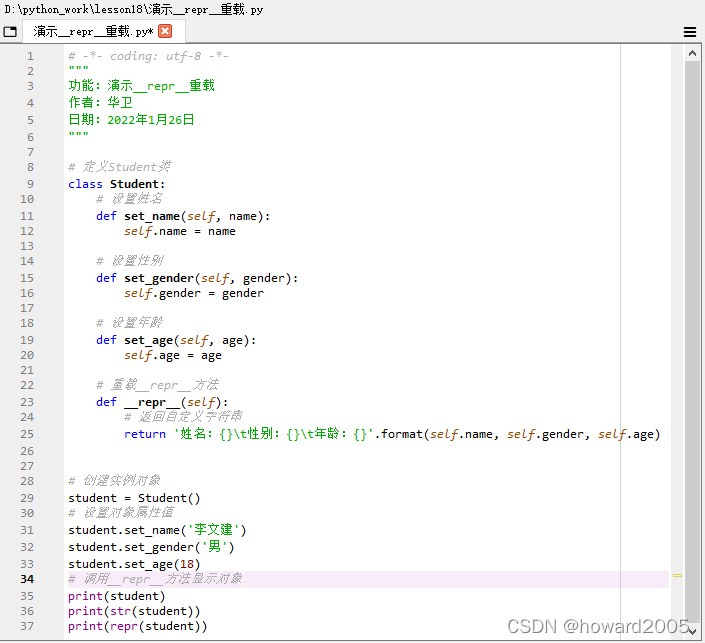Click 'print(student)' line
The height and width of the screenshot is (643, 705).
click(x=117, y=596)
